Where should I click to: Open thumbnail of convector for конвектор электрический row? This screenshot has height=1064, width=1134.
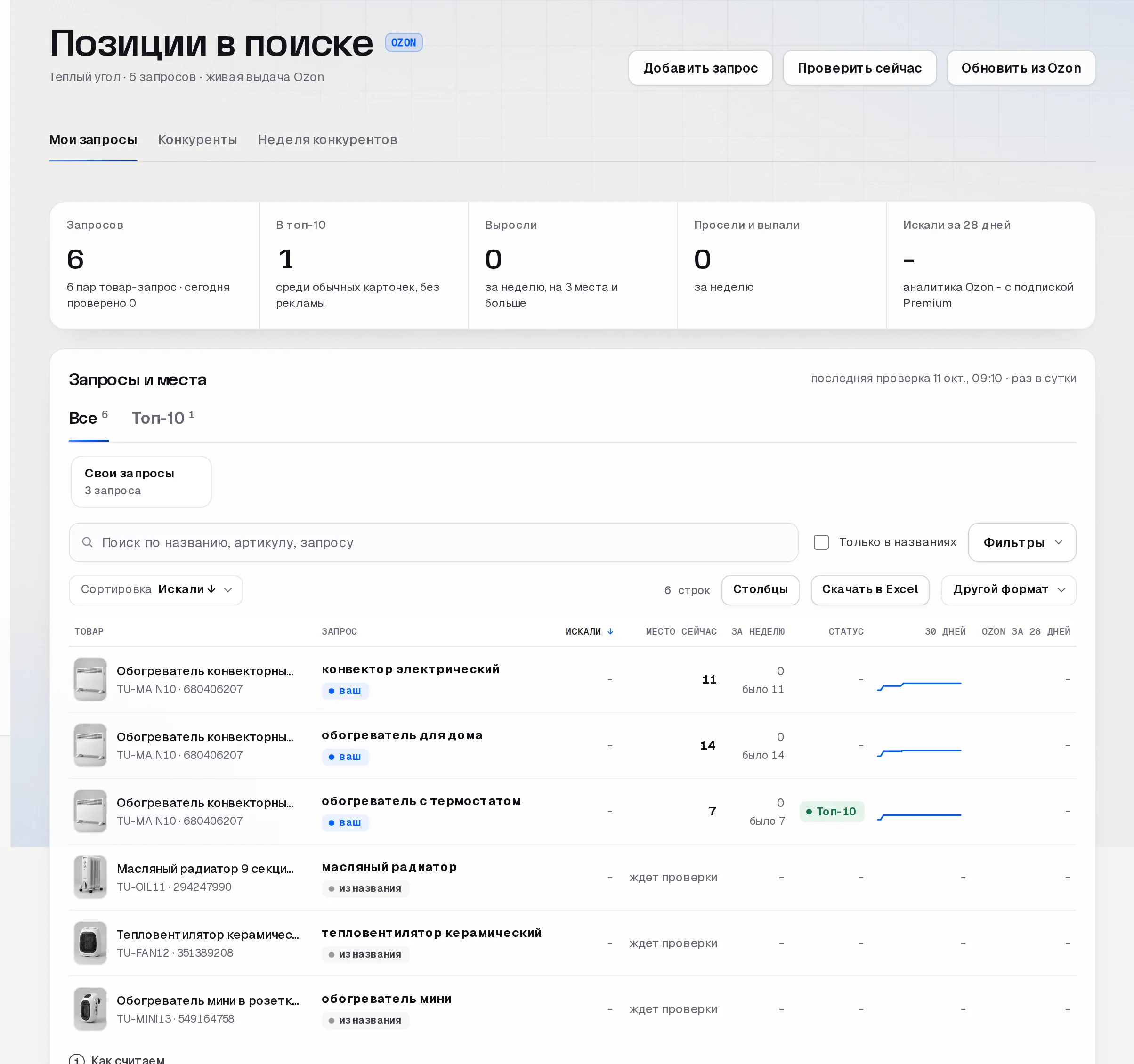pos(90,679)
